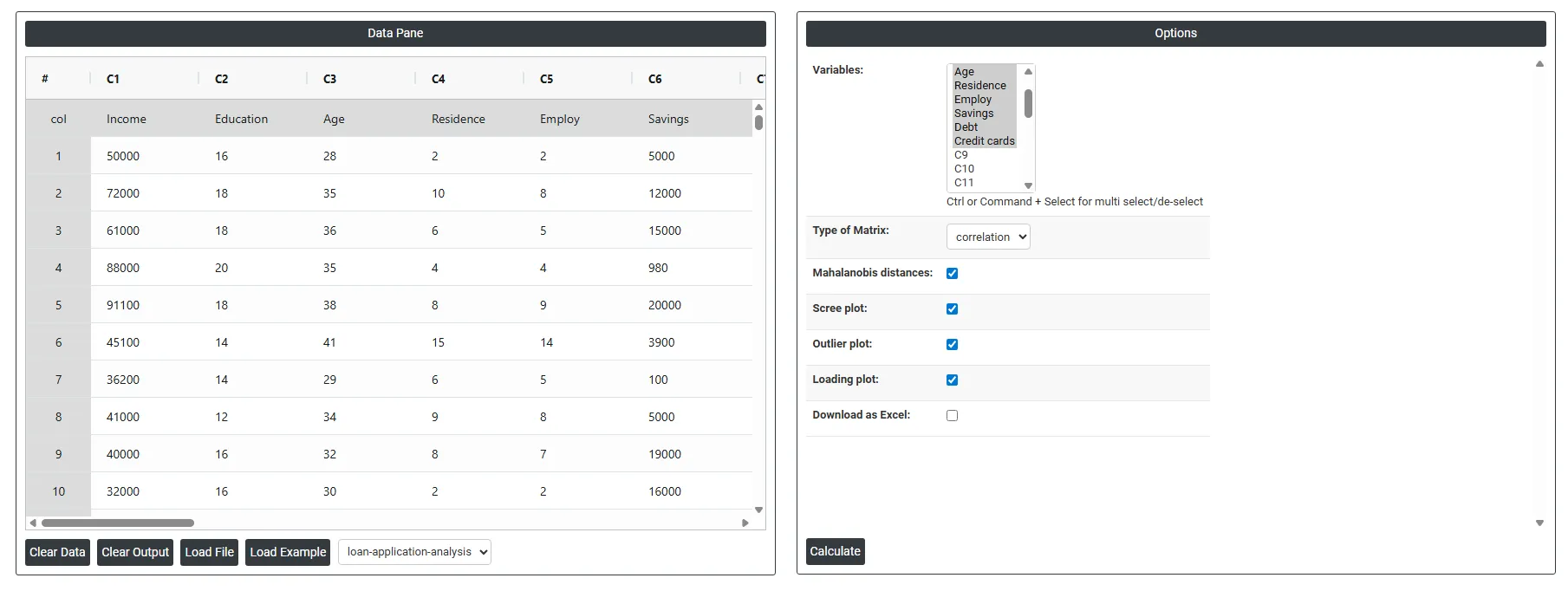Click the data table vertical scrollbar thumb
Screen dimensions: 1568x591
(758, 122)
